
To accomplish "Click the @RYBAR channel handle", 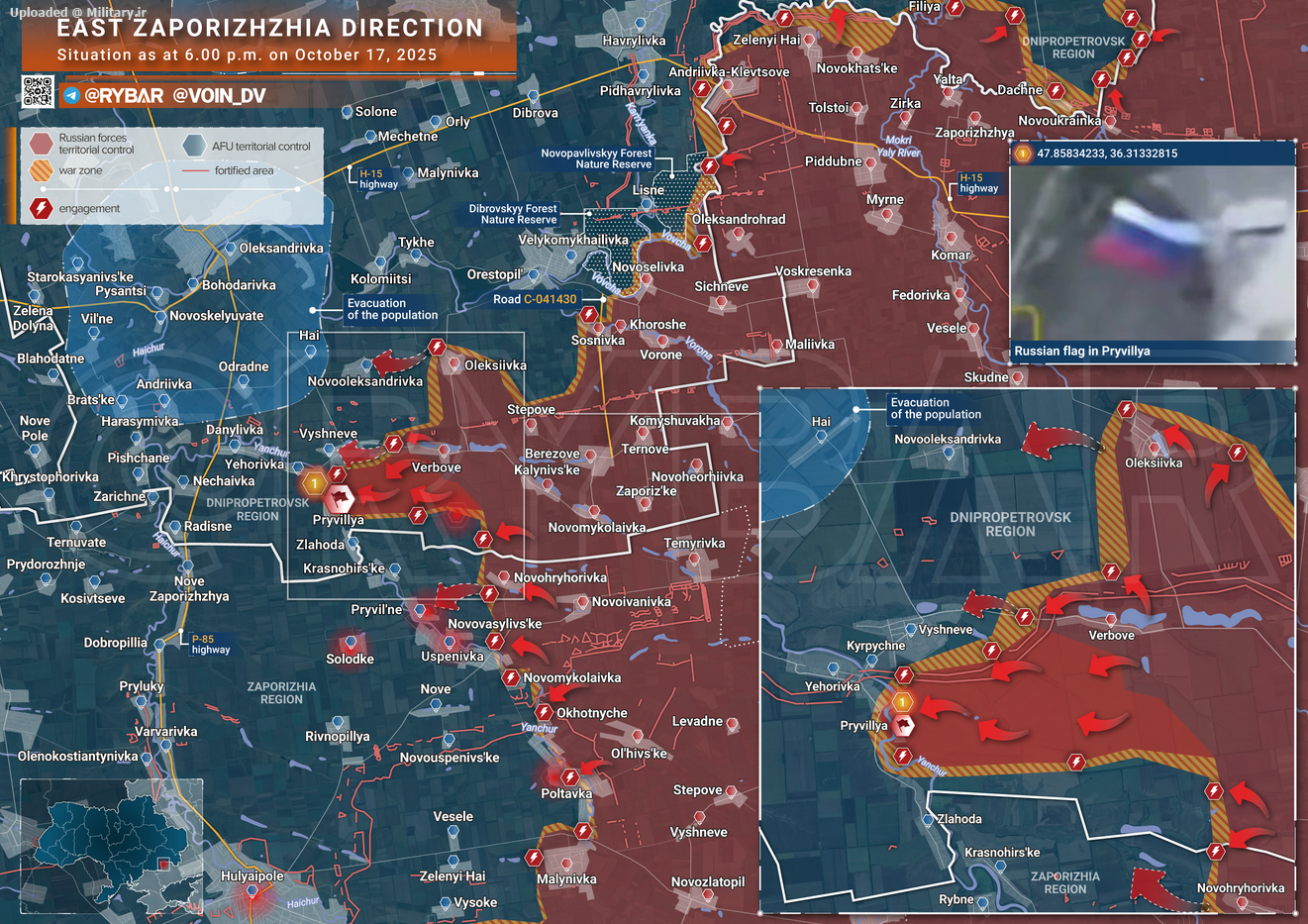I will pyautogui.click(x=124, y=96).
